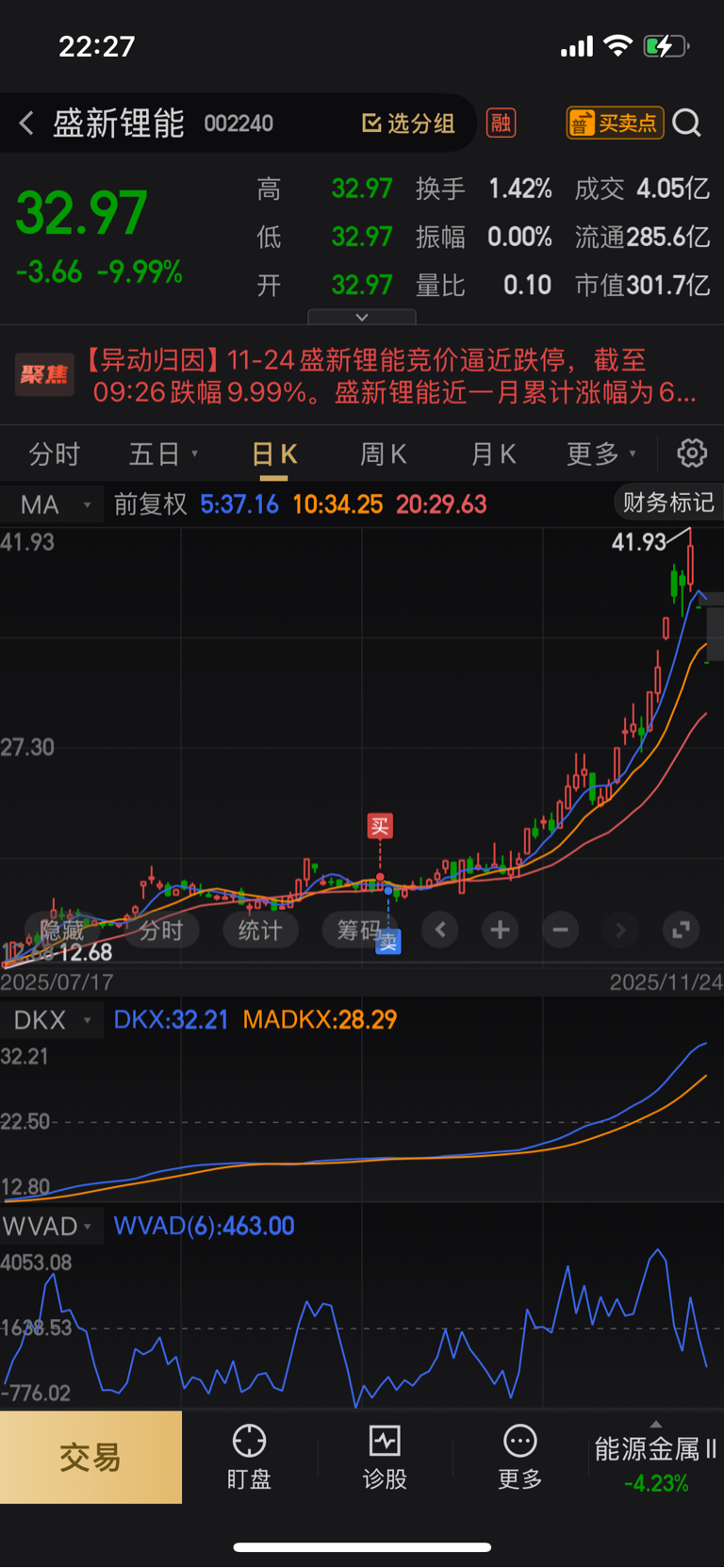Screen dimensions: 724x1568
Task: Tap the 41.93 high price label on chart
Action: [x=639, y=542]
